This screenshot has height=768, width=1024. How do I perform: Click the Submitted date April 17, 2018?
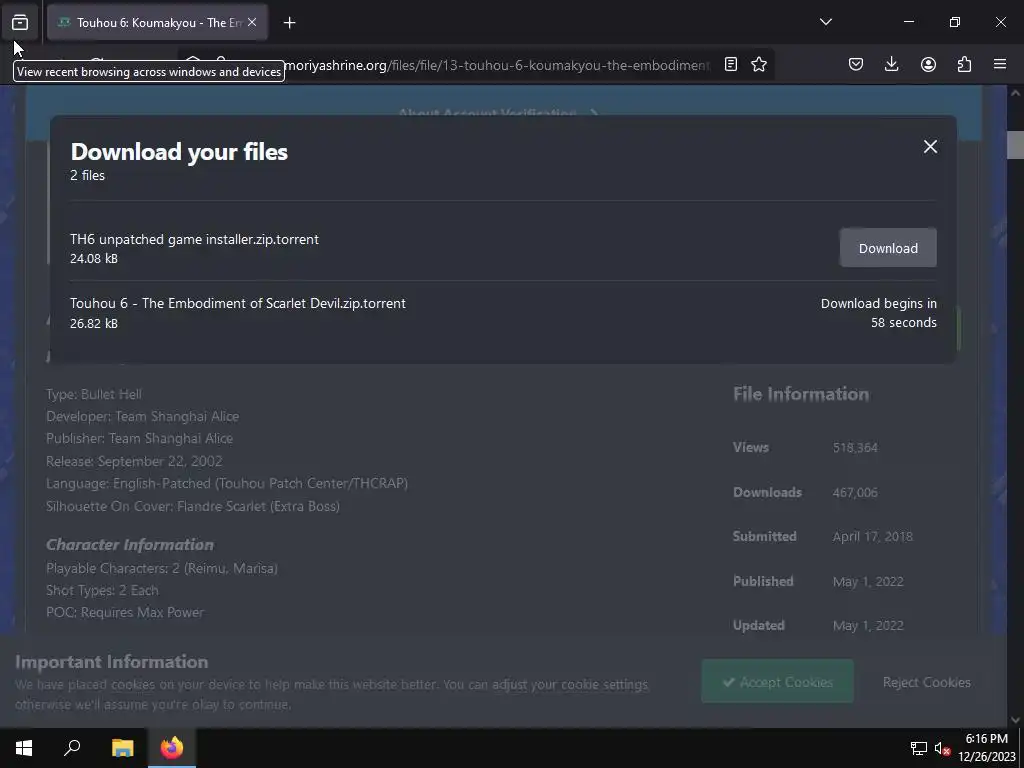[872, 536]
